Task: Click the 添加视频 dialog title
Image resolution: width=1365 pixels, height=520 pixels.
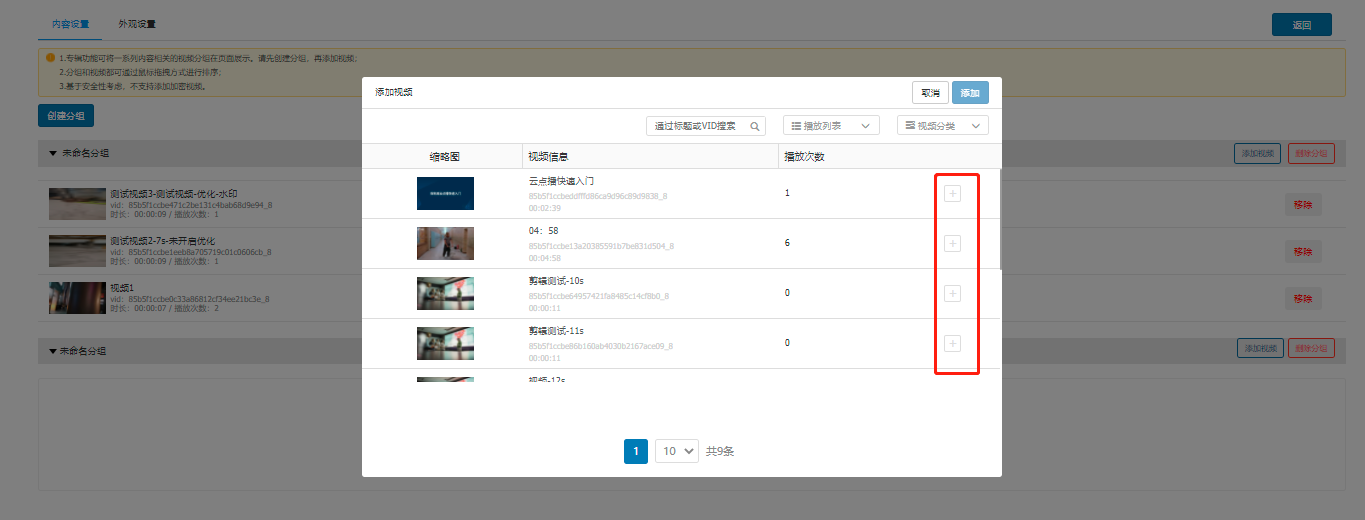Action: pyautogui.click(x=393, y=92)
